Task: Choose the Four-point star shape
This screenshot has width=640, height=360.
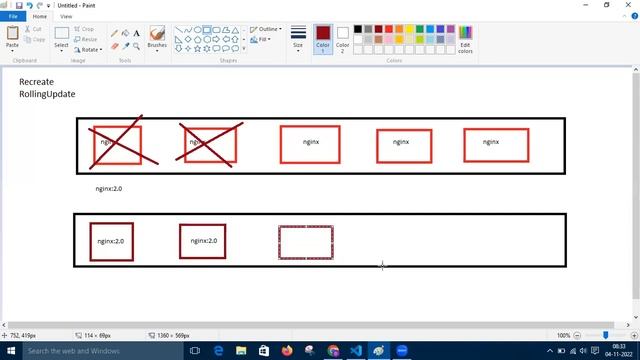Action: click(188, 49)
